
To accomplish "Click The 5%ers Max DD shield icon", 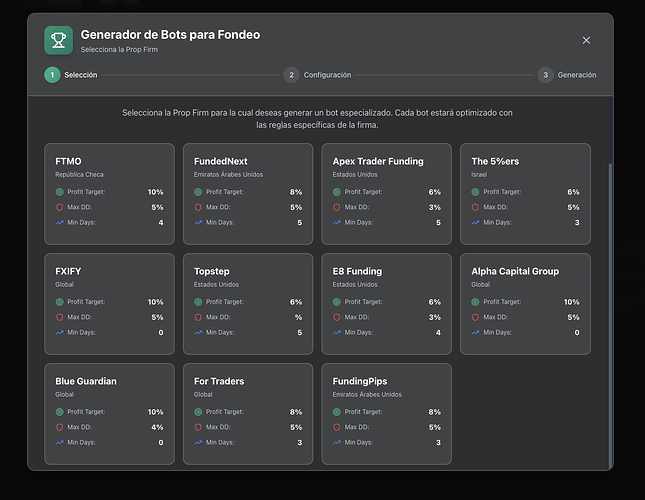I will pos(476,207).
